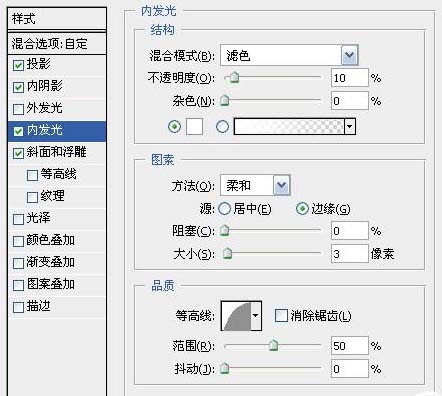Select 混合选项:自定 in the styles list
This screenshot has height=396, width=442.
[x=57, y=44]
